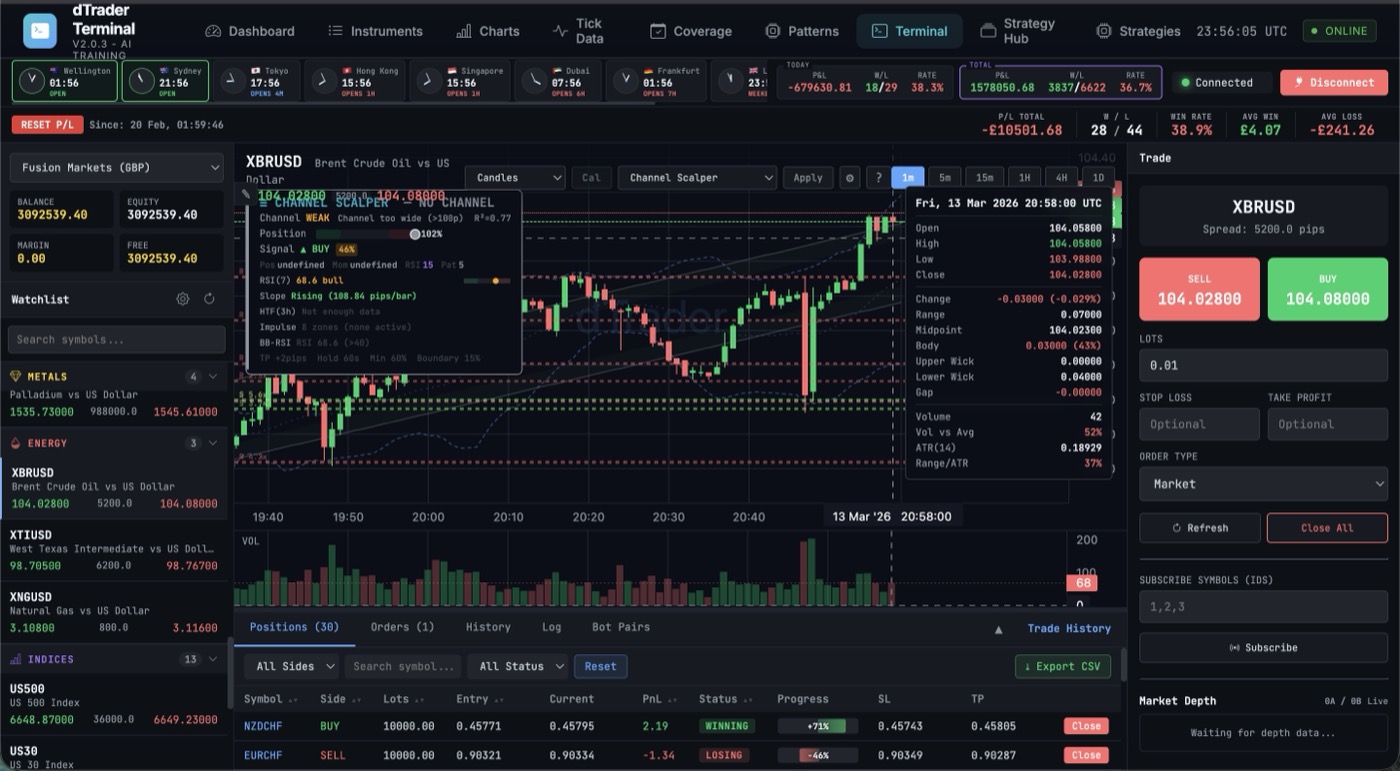This screenshot has height=771, width=1400.
Task: Click the chart settings gear beside timeframes
Action: [849, 177]
